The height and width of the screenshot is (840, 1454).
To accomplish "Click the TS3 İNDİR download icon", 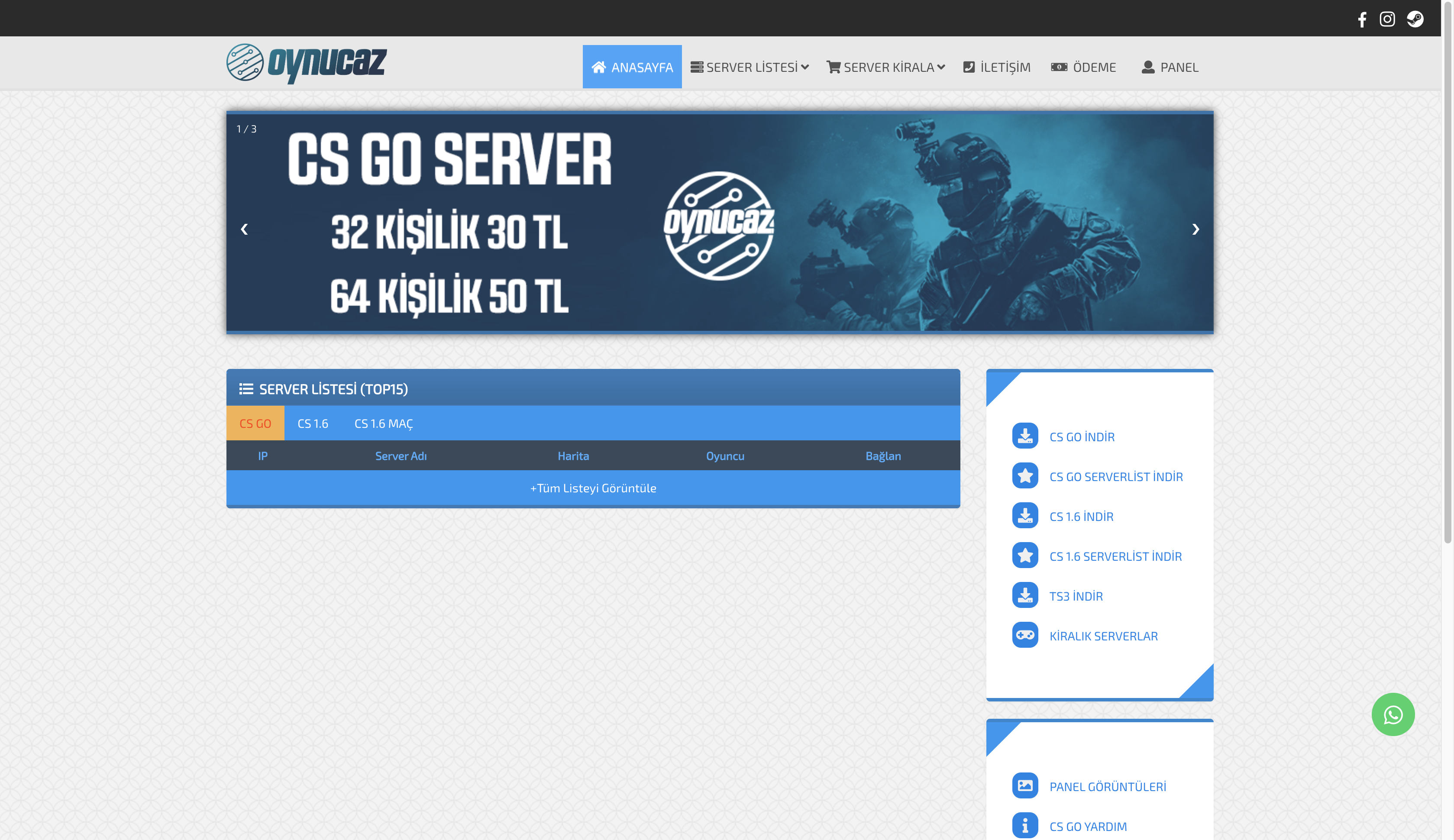I will coord(1025,595).
